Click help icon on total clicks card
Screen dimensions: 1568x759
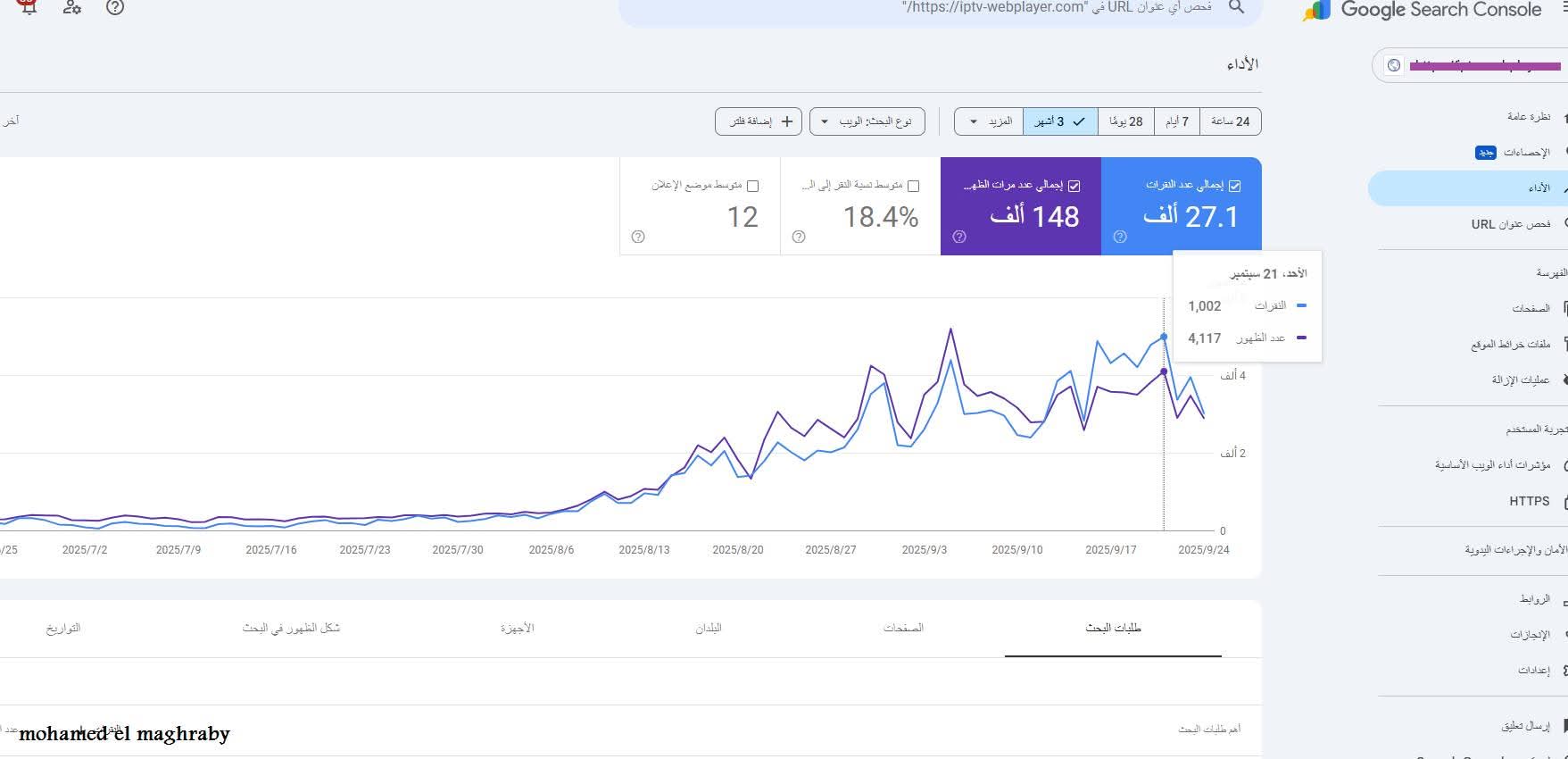1120,237
